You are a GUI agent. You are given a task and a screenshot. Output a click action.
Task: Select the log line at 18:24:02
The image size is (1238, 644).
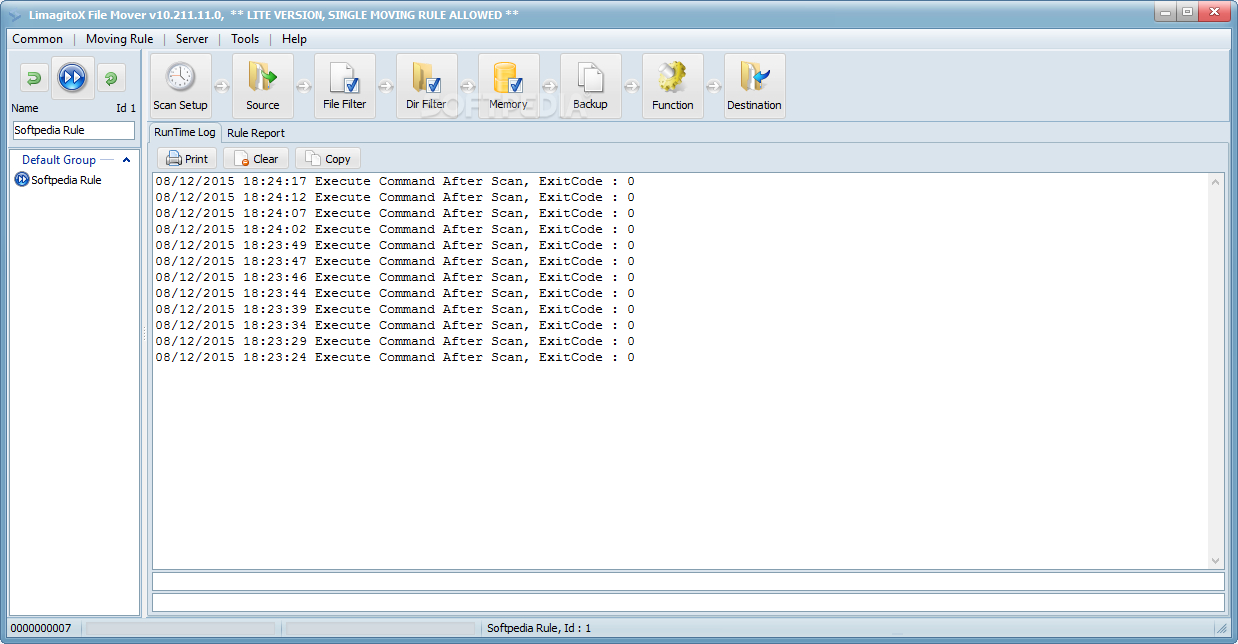(395, 229)
